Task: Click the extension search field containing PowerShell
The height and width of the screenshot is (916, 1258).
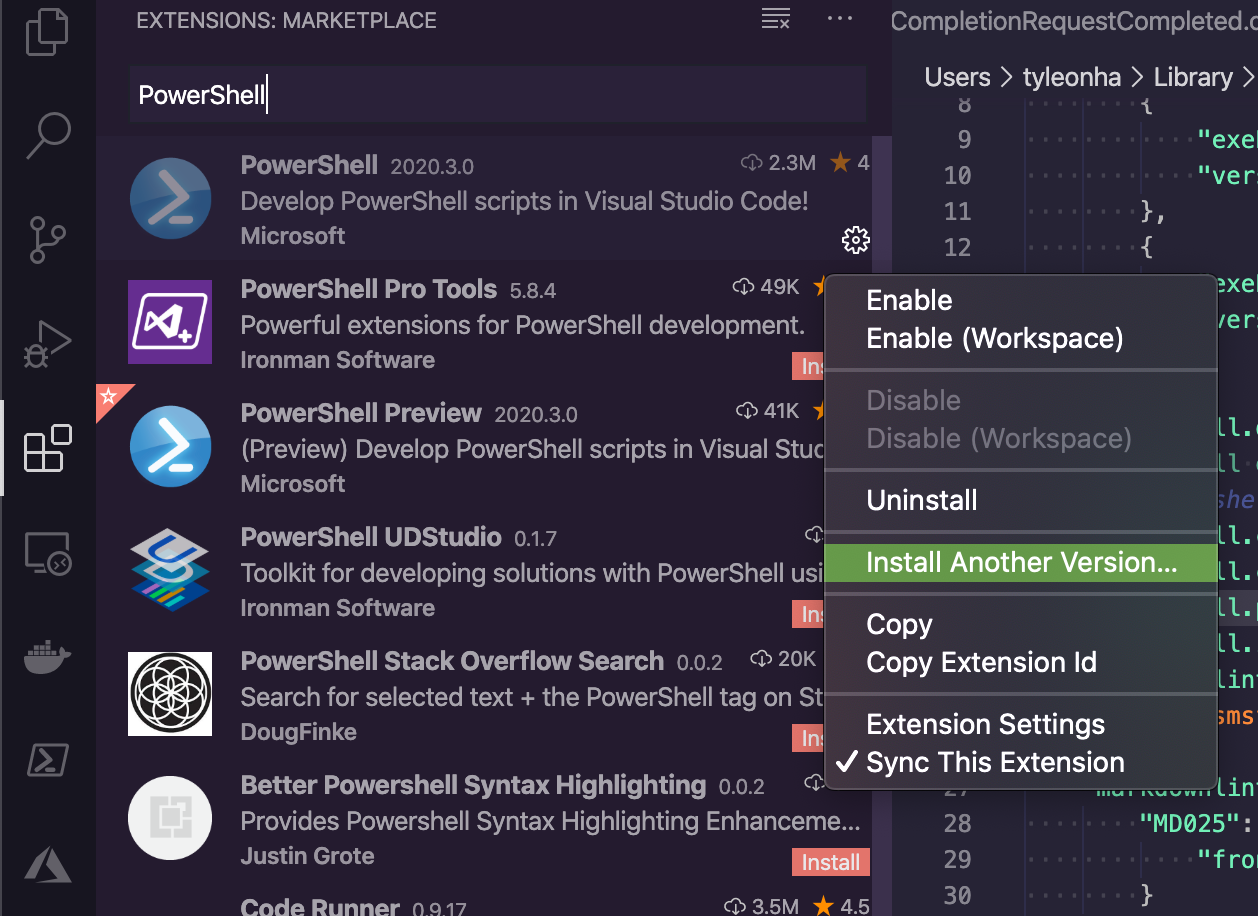Action: 497,95
